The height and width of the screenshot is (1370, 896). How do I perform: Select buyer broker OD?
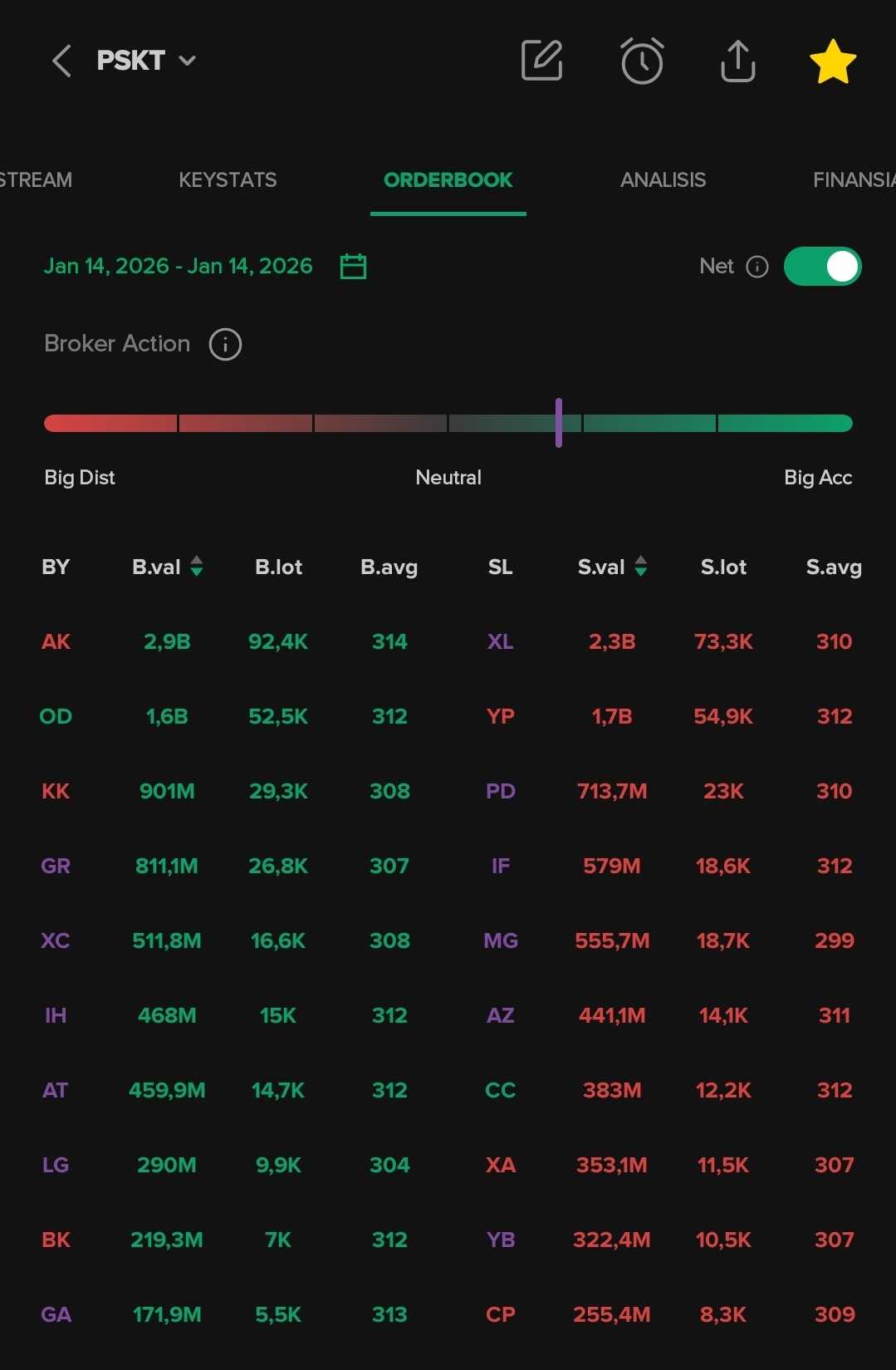point(56,716)
